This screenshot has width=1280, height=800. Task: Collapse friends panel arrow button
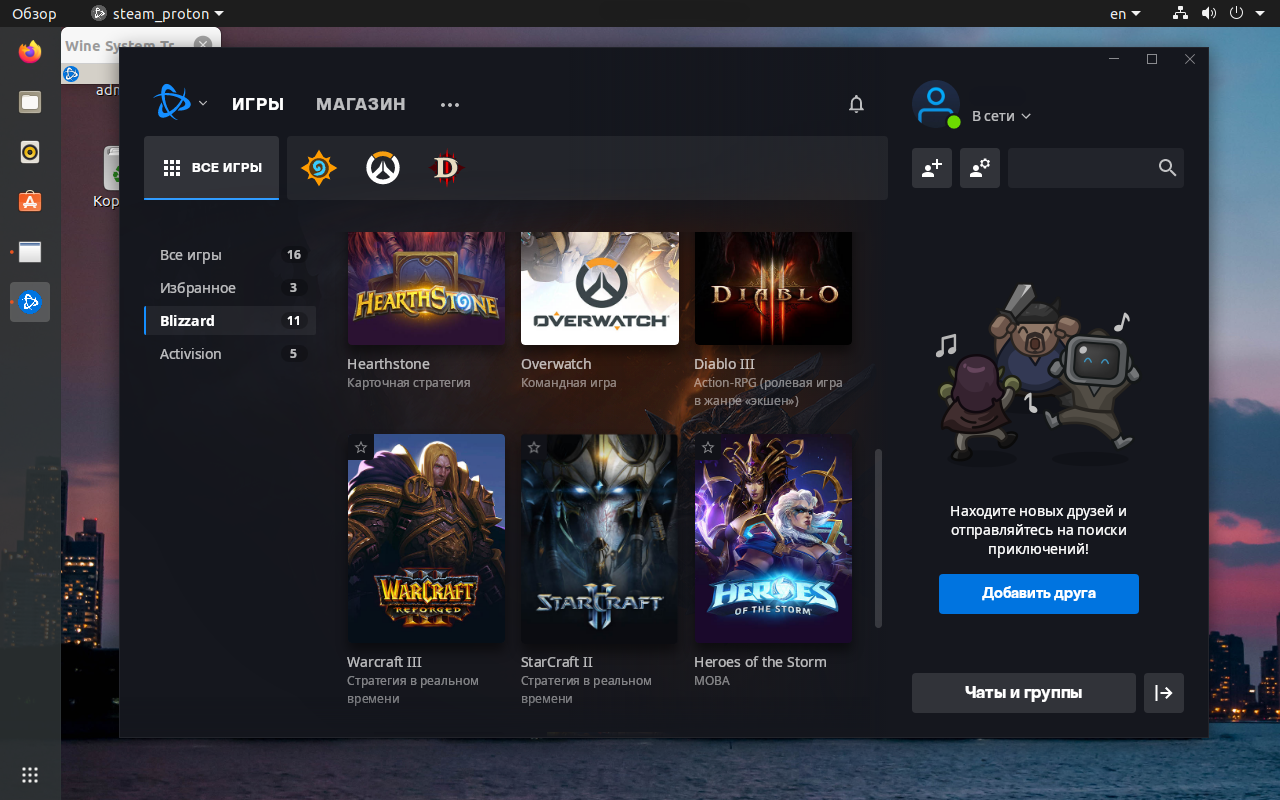(x=1164, y=693)
